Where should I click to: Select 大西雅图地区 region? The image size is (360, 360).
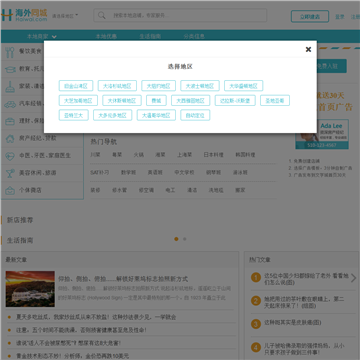point(190,100)
